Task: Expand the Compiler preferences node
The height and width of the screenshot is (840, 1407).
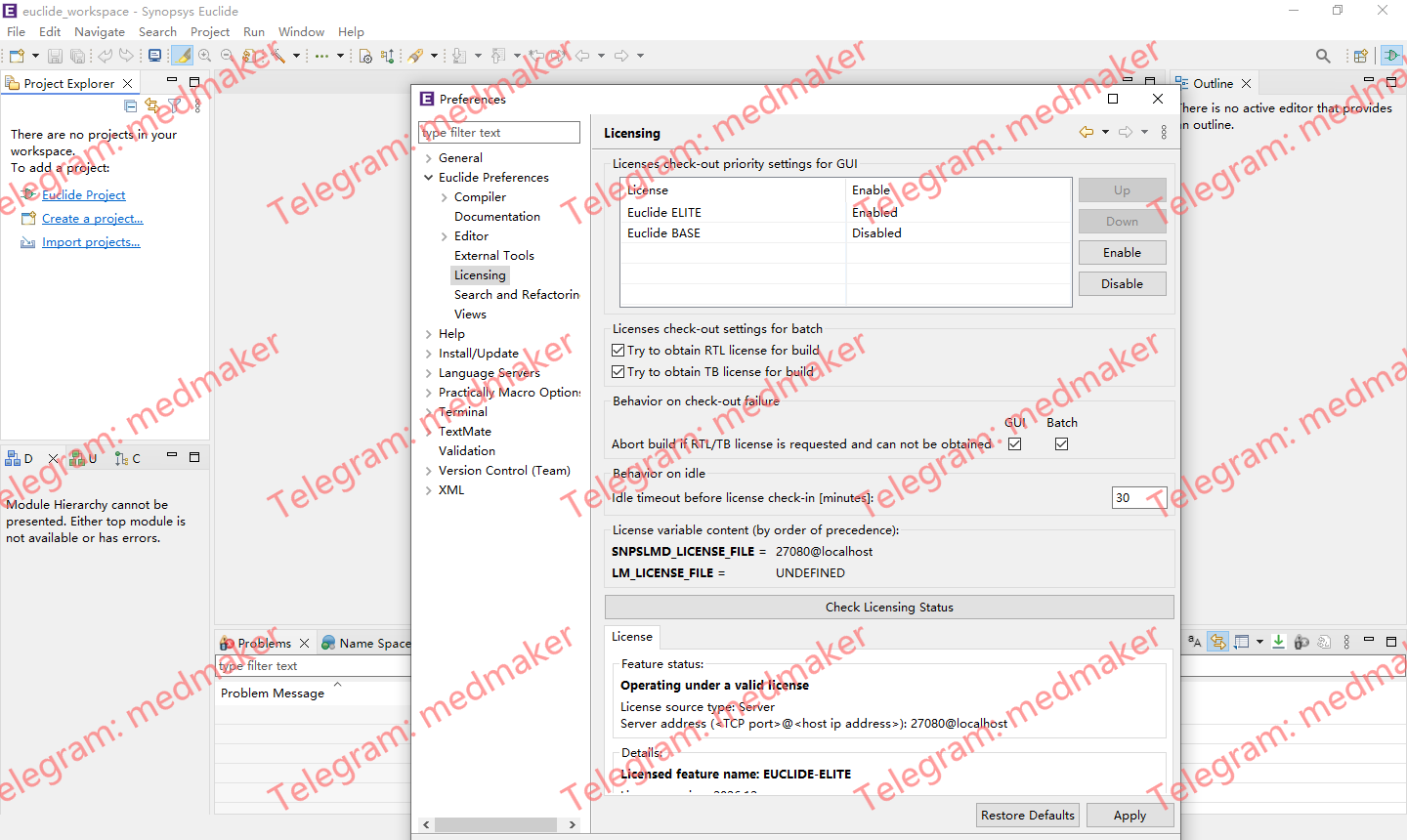Action: click(445, 197)
